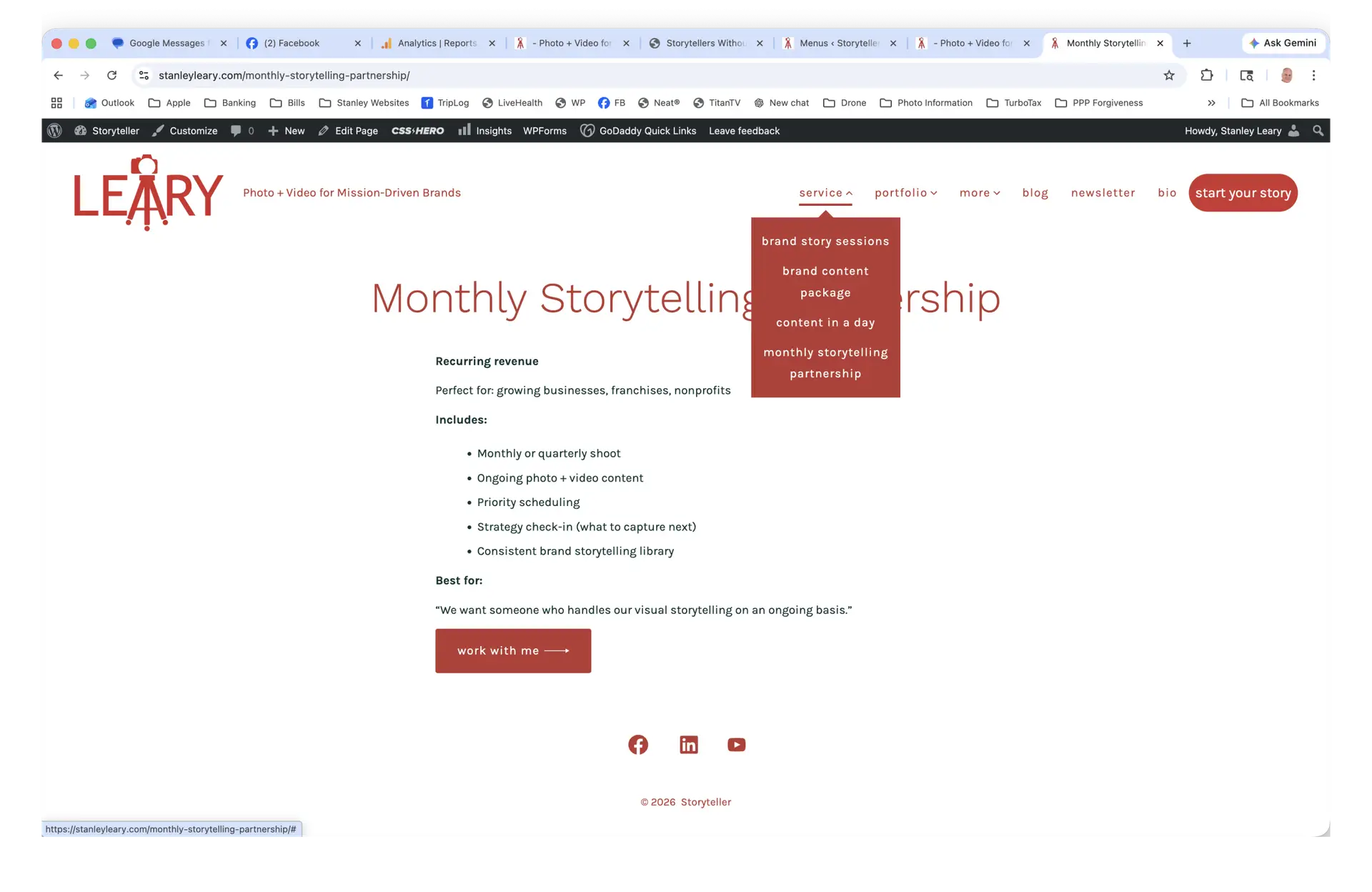This screenshot has height=892, width=1372.
Task: Open the admin bar search magnifier
Action: click(x=1318, y=131)
